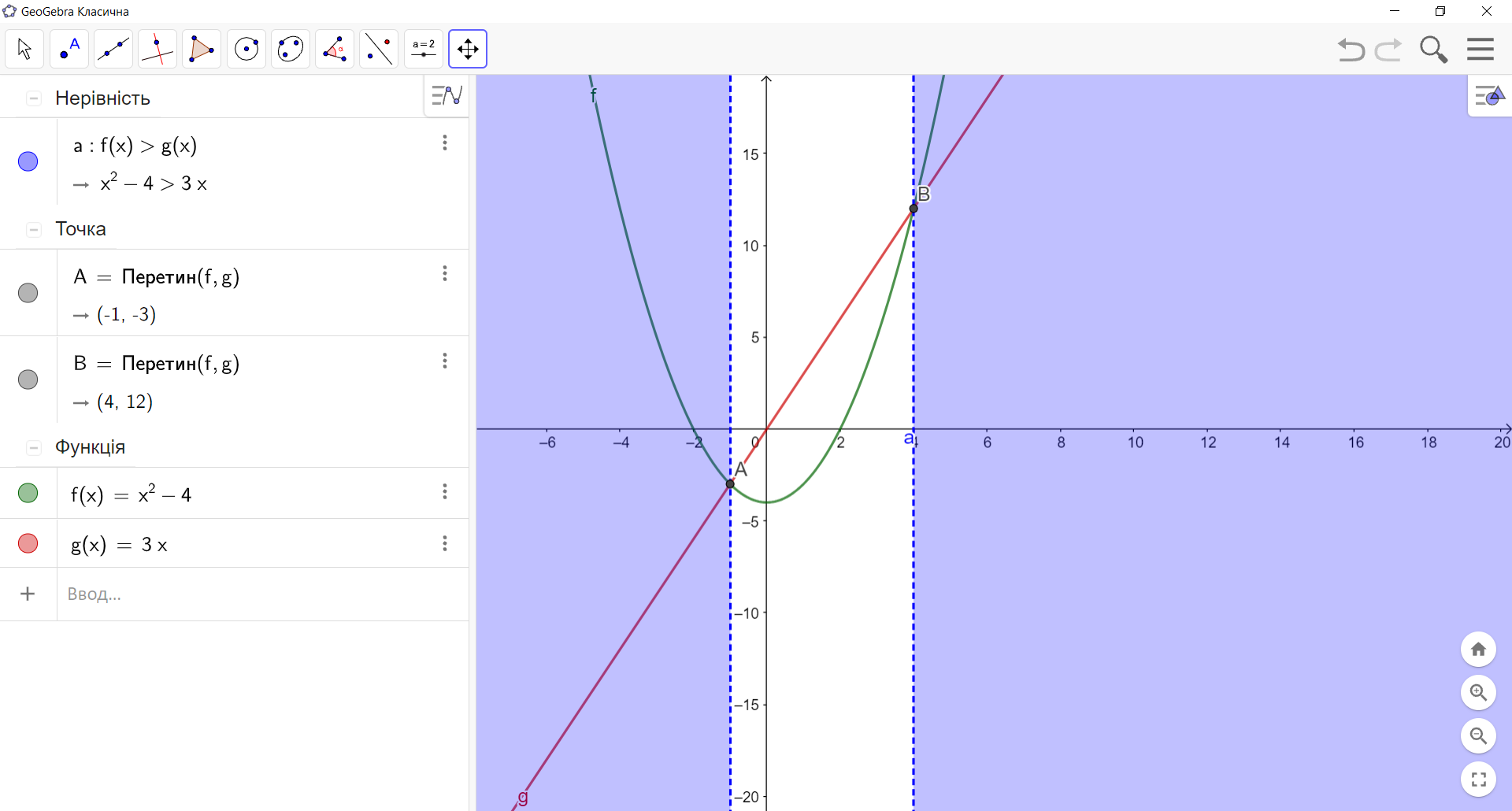Collapse the Функція section
This screenshot has height=811, width=1512.
[33, 446]
